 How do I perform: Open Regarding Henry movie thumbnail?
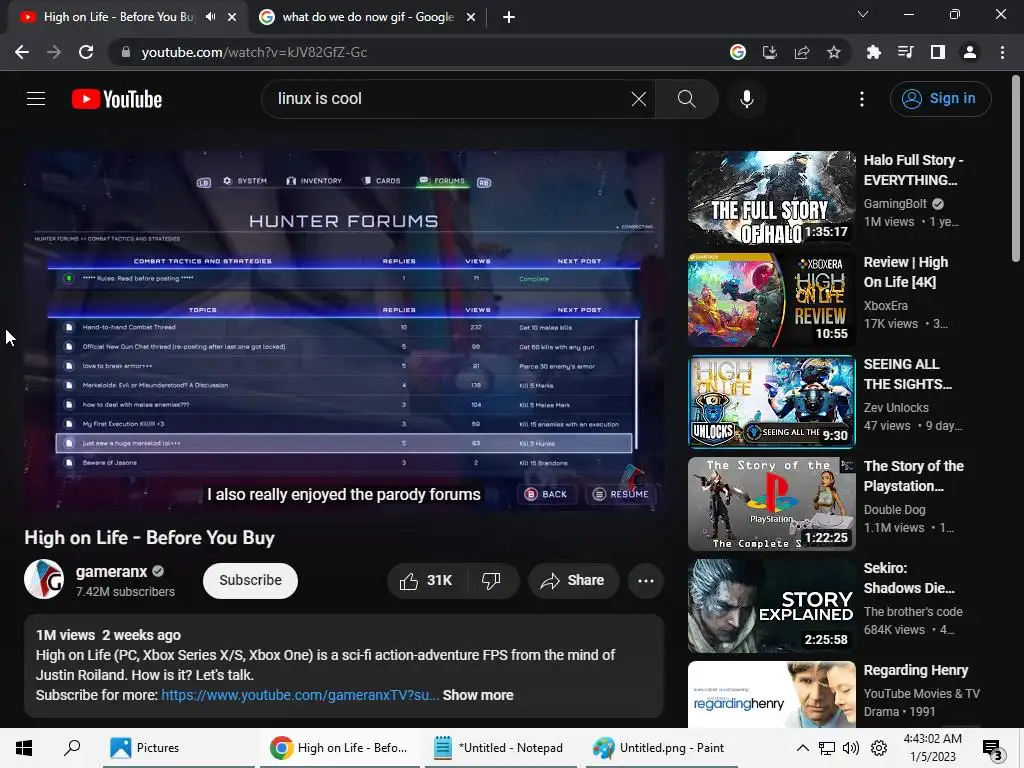pos(771,694)
